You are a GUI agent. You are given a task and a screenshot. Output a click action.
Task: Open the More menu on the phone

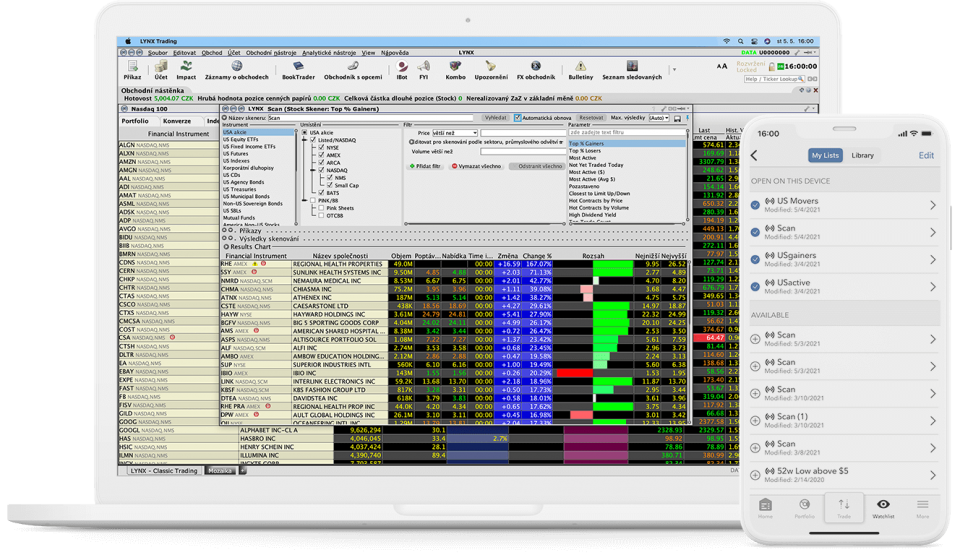point(923,508)
